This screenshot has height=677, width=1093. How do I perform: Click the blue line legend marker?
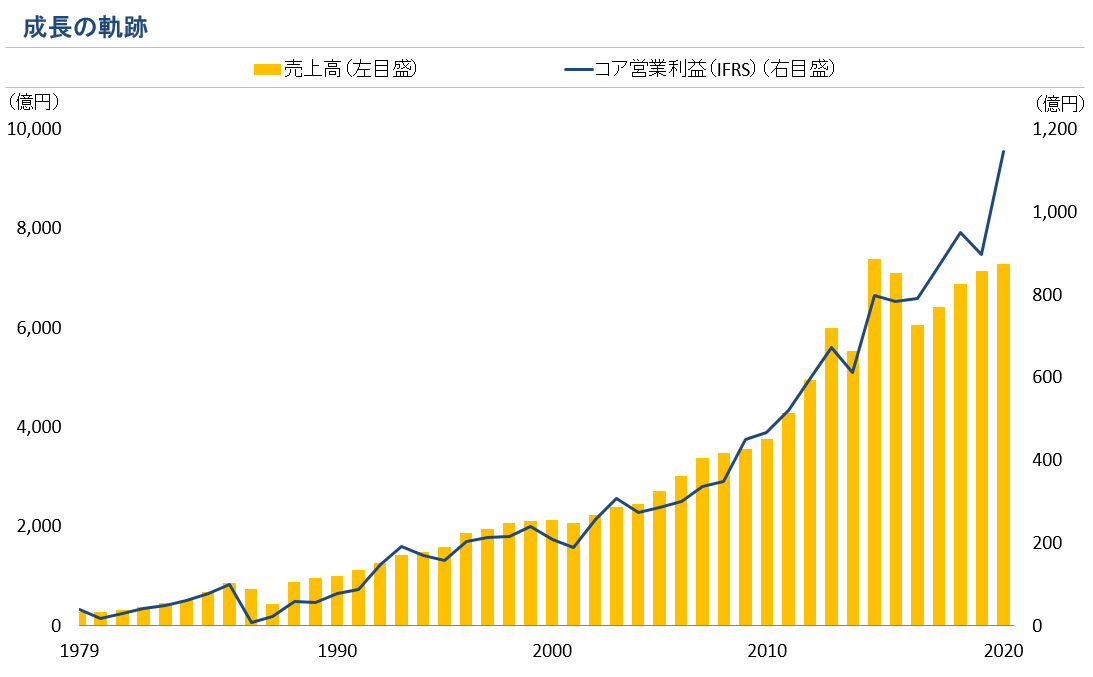click(579, 69)
